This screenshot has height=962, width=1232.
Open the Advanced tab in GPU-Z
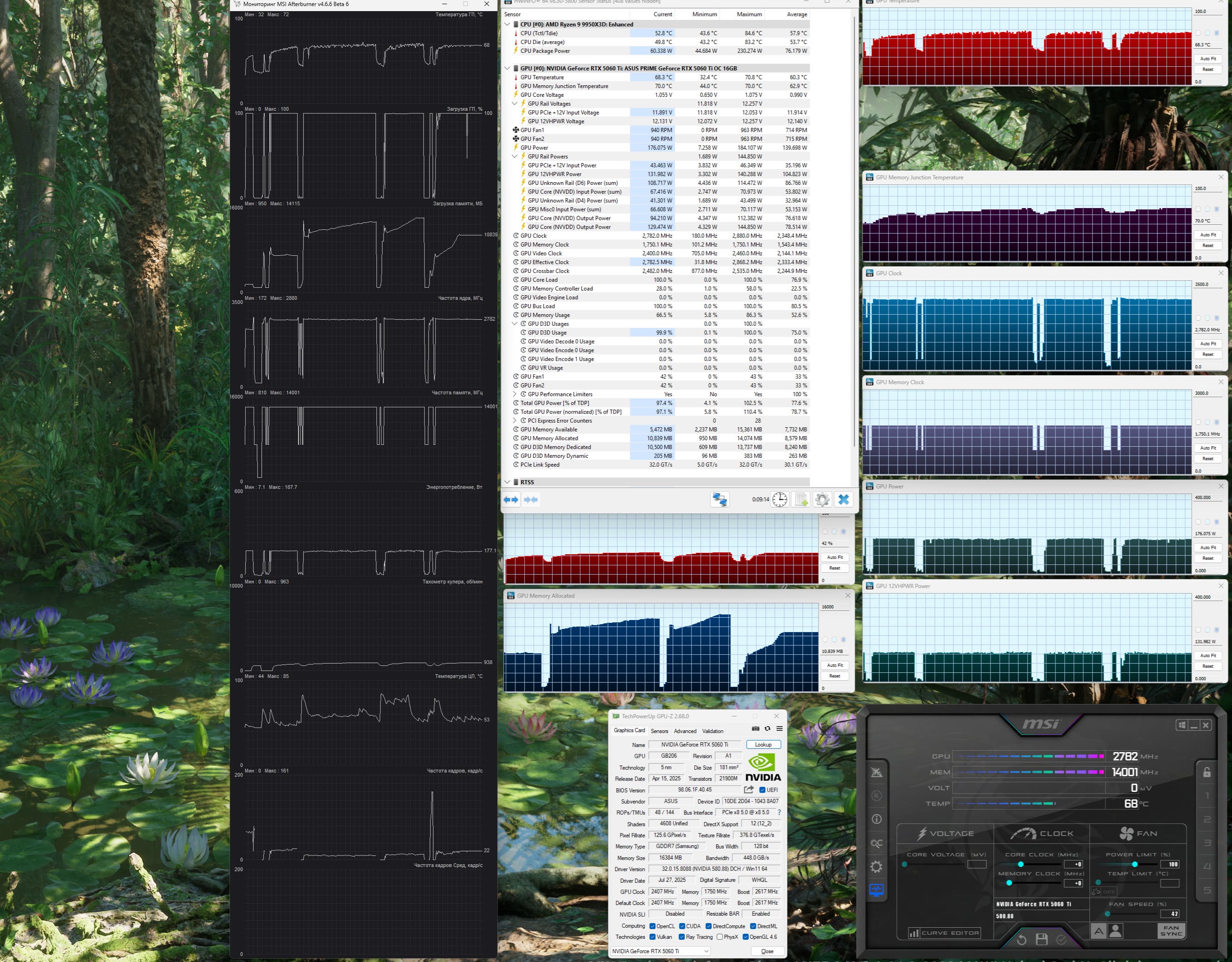685,731
